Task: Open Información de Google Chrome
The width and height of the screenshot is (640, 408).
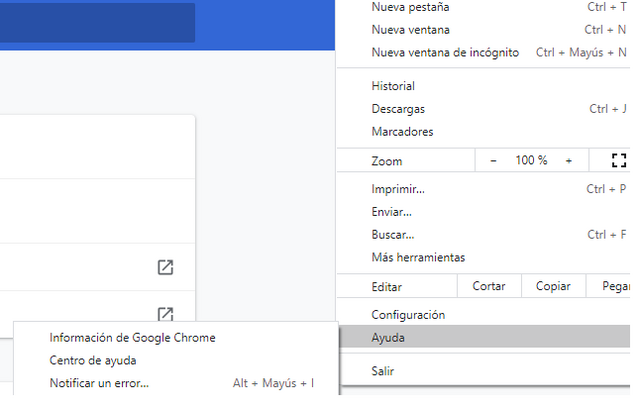Action: pos(176,338)
